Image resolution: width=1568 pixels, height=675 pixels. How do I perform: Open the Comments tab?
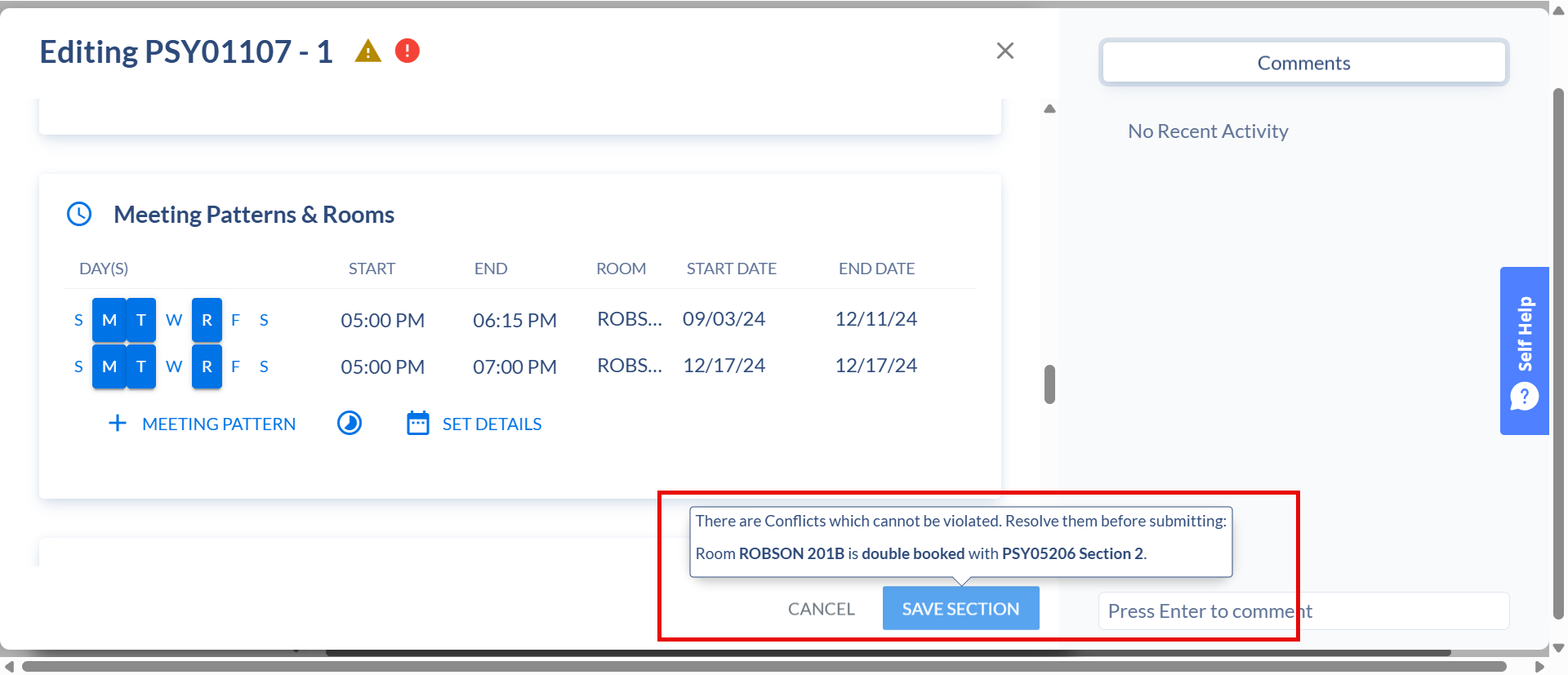coord(1303,63)
